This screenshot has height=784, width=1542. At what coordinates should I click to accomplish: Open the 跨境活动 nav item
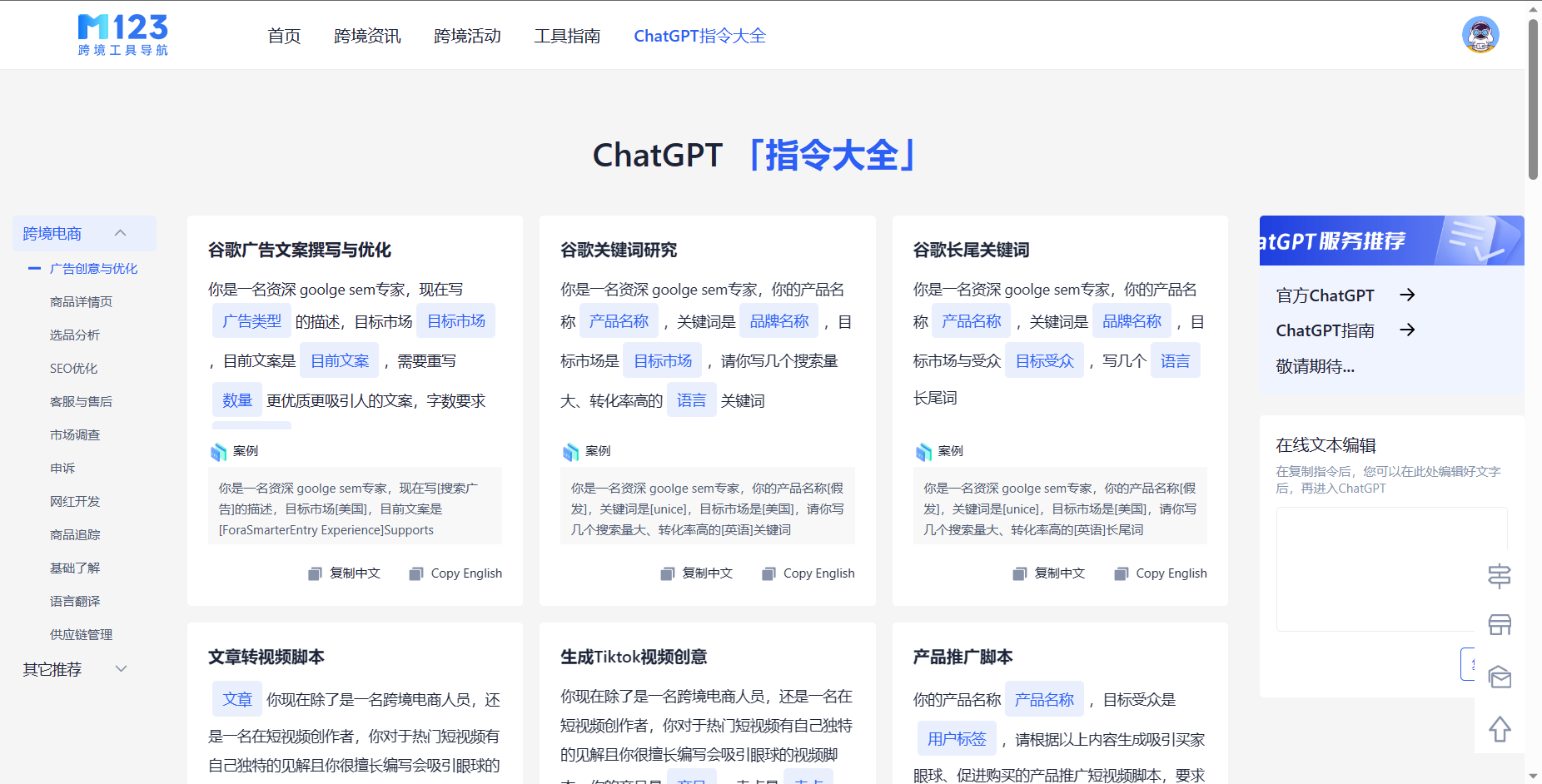click(x=467, y=36)
